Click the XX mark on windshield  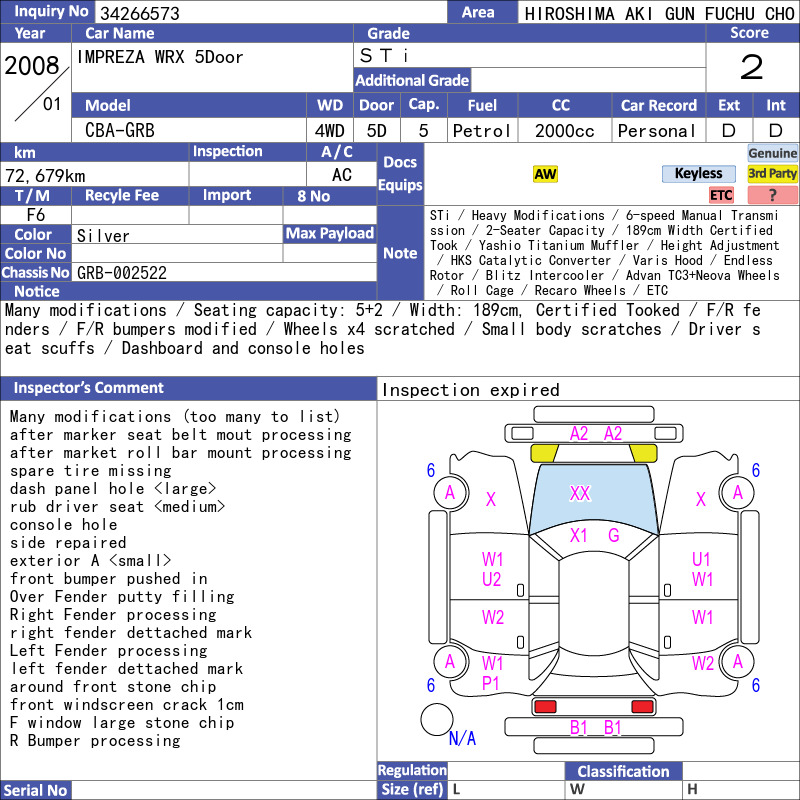coord(580,493)
